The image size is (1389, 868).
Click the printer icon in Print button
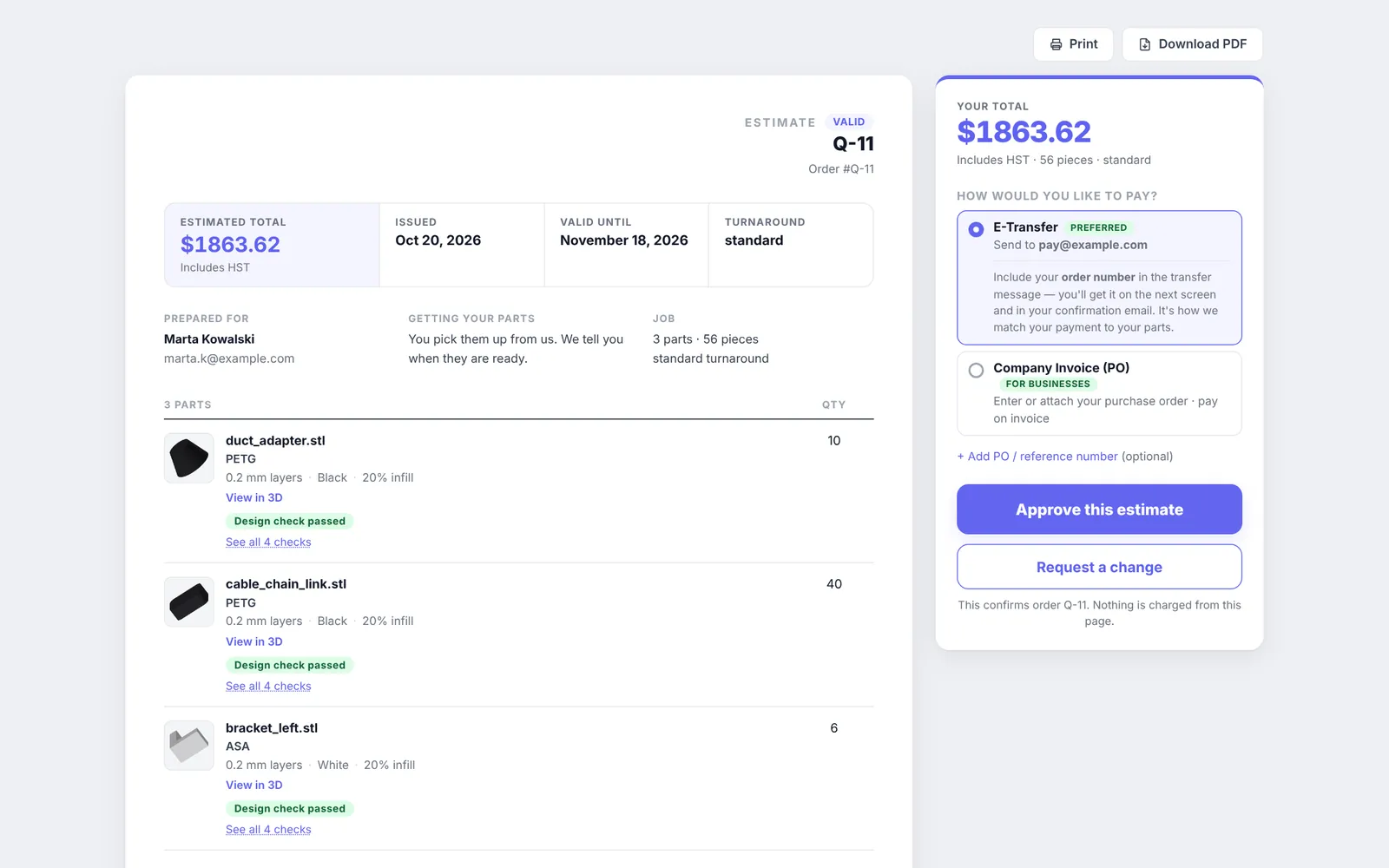tap(1056, 44)
